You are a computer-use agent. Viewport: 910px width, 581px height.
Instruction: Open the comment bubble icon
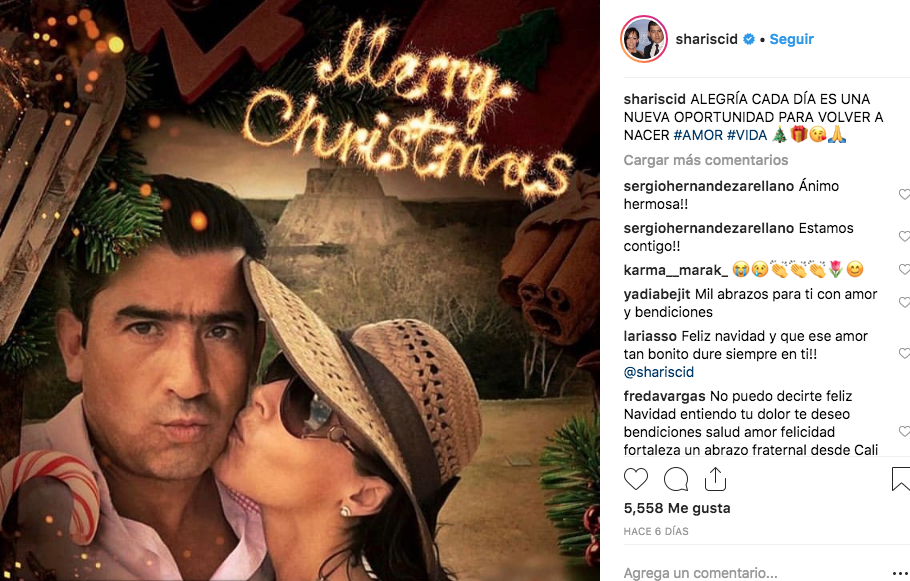pyautogui.click(x=676, y=479)
